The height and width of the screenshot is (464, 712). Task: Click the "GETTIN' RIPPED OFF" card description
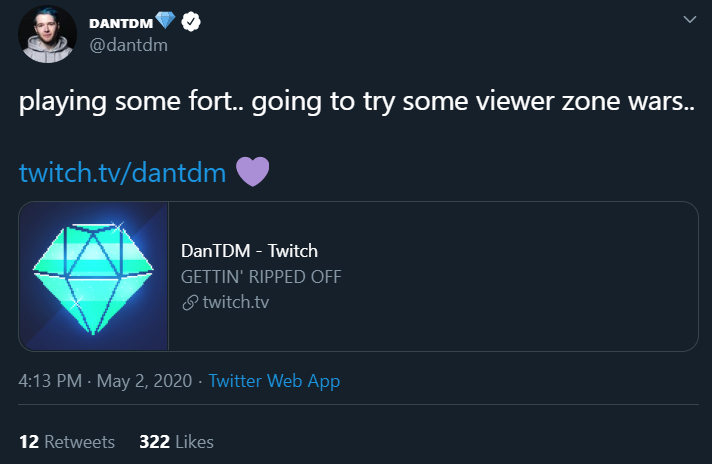260,276
